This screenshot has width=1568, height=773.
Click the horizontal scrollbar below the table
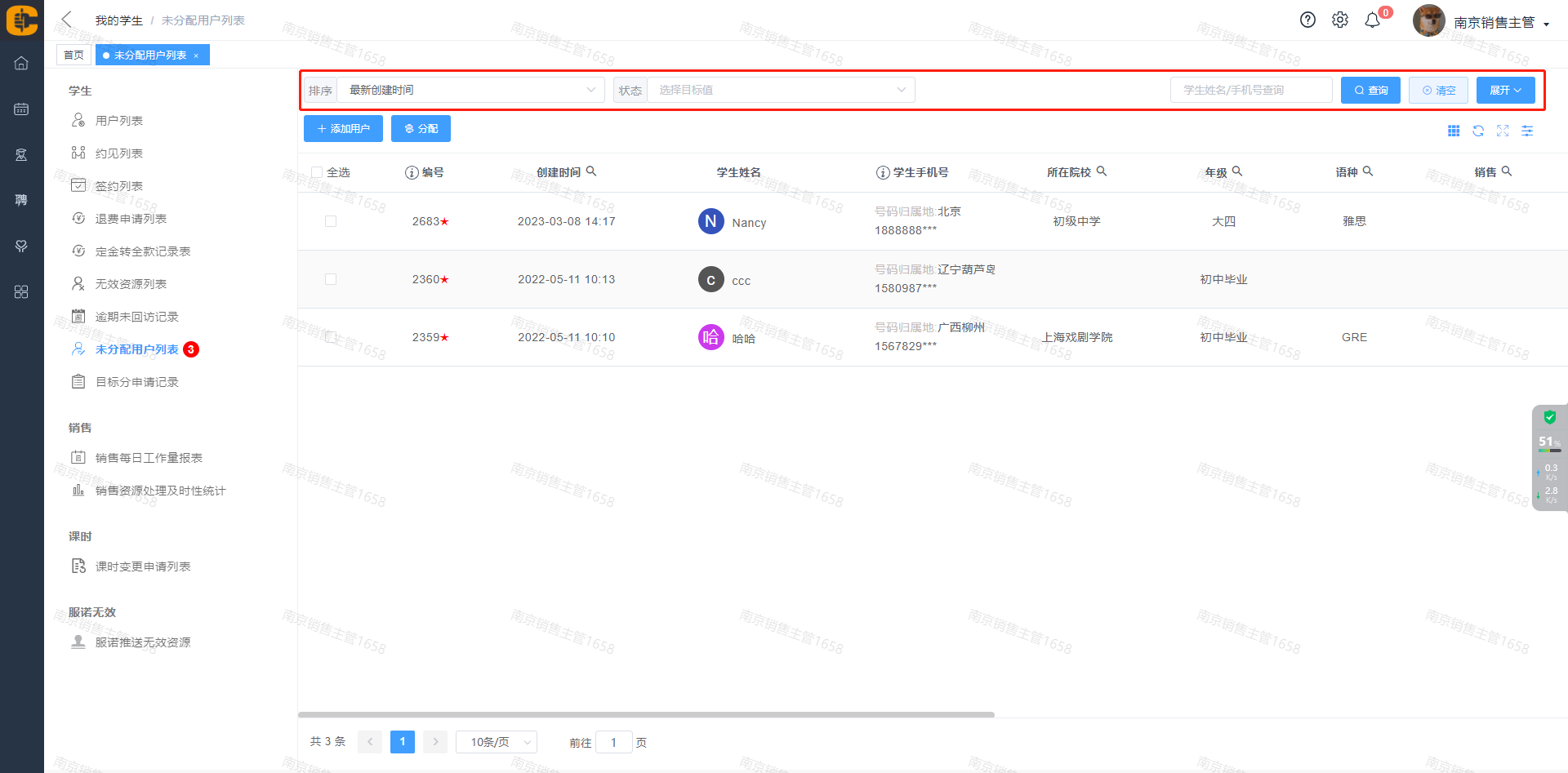click(645, 714)
